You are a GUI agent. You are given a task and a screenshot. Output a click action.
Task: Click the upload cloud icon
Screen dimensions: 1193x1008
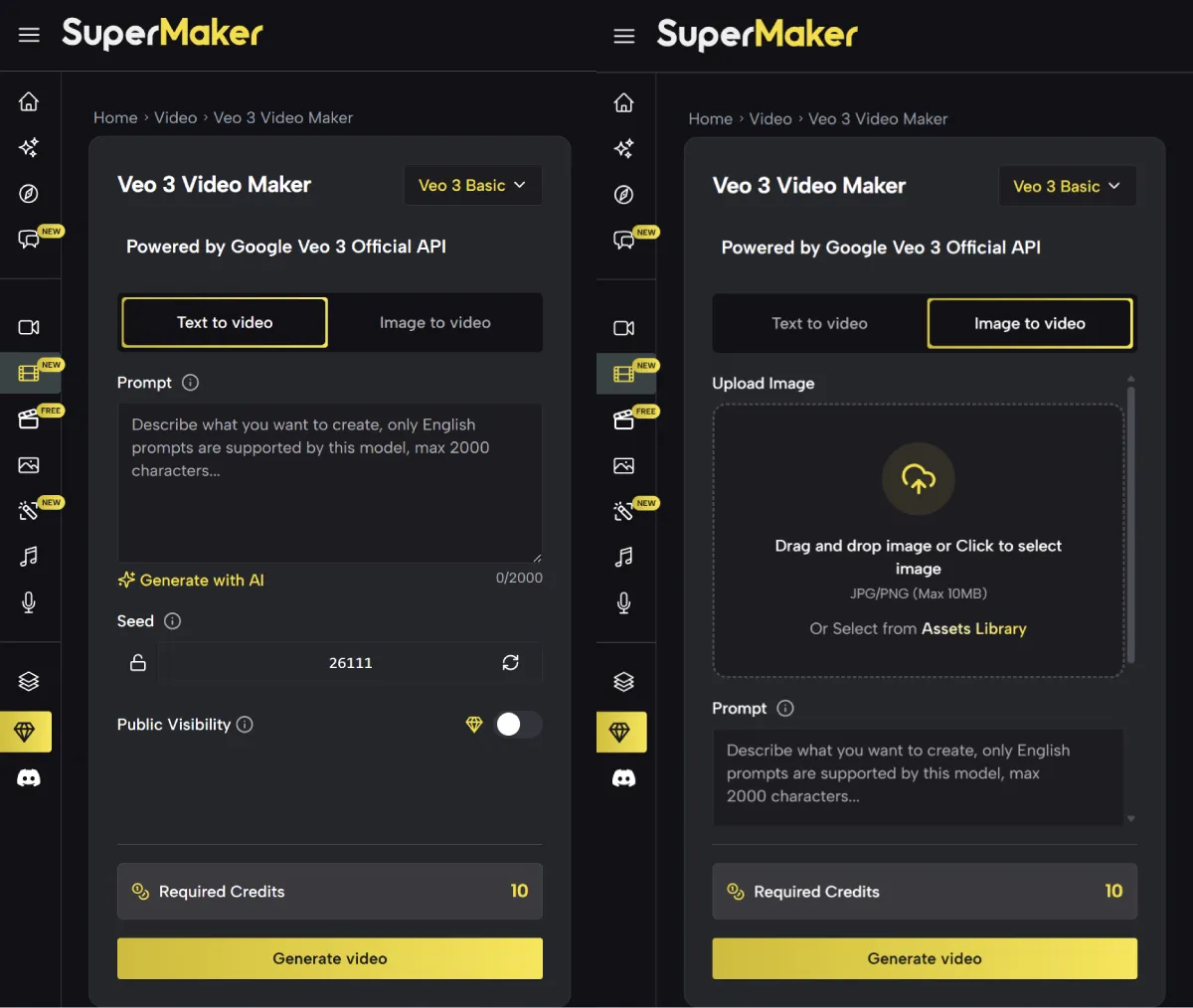(919, 479)
